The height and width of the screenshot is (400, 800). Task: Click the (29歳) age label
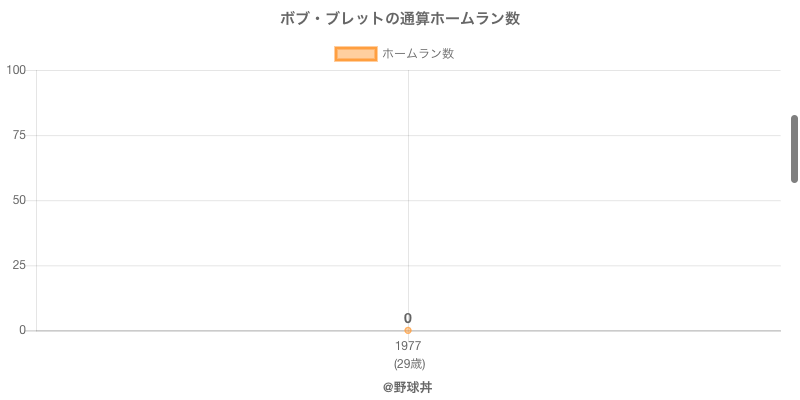click(409, 363)
